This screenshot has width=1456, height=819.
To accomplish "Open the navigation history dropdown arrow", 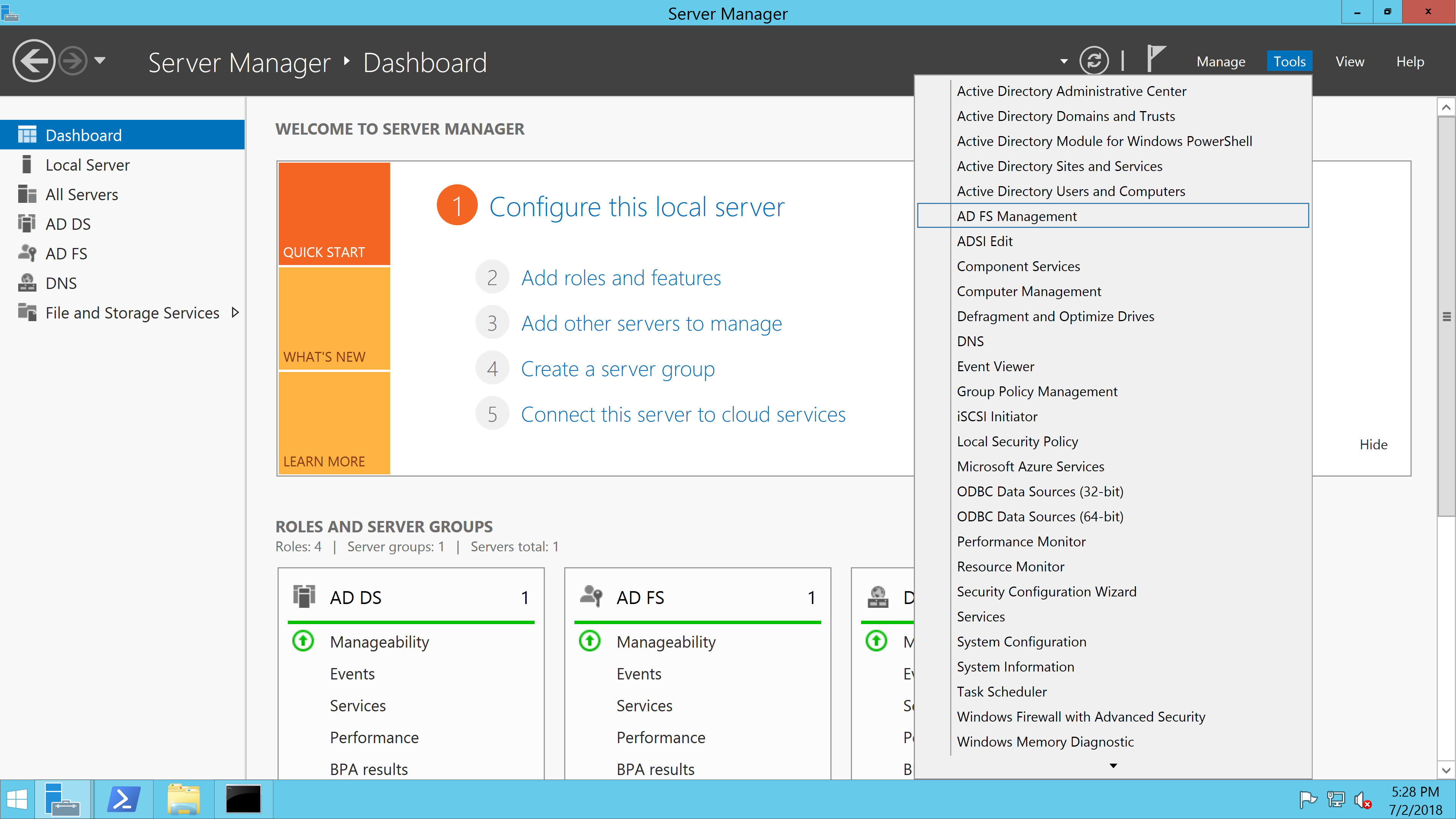I will (x=100, y=61).
